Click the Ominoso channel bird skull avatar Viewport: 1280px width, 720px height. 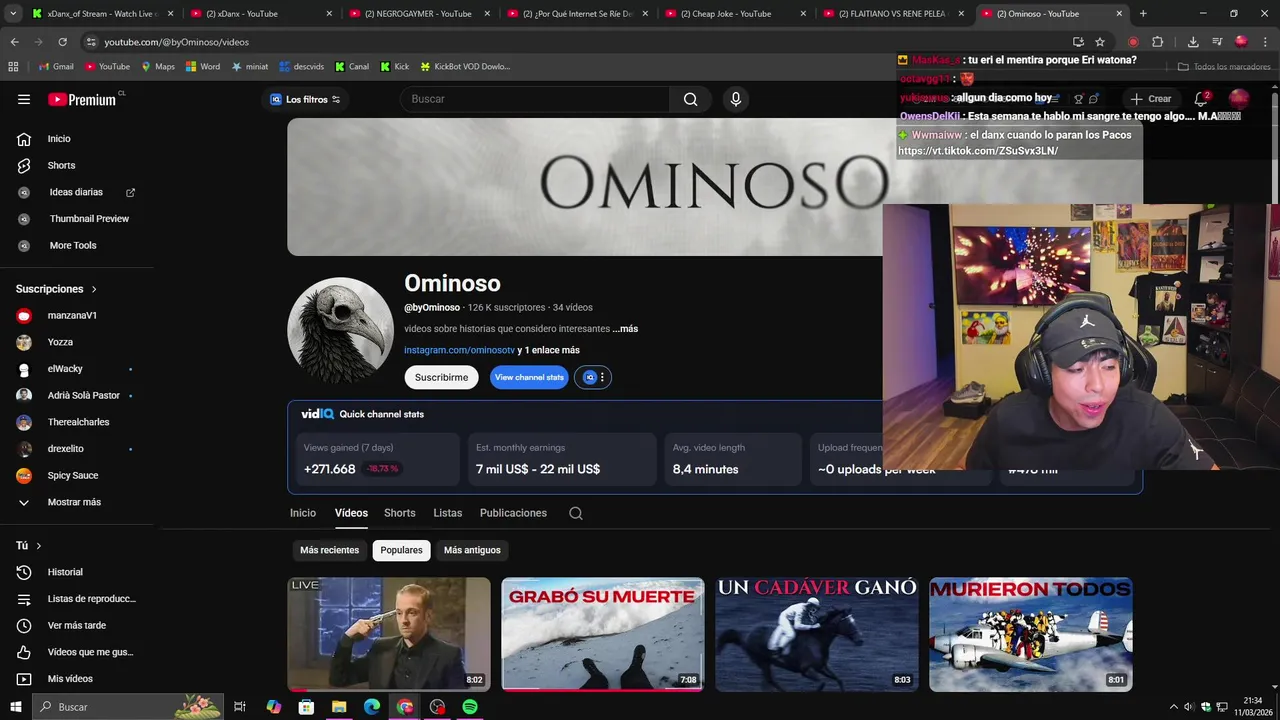pyautogui.click(x=340, y=330)
